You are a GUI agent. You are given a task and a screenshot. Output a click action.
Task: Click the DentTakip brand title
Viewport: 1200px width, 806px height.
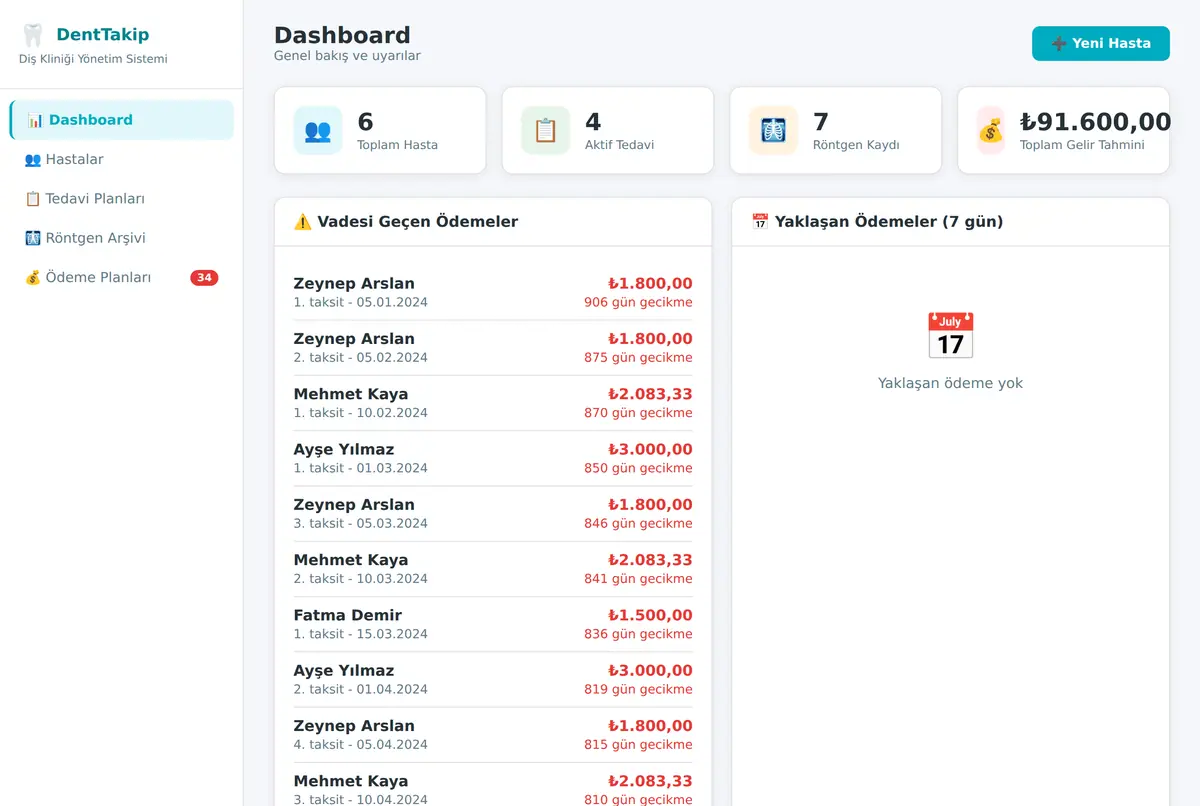103,35
